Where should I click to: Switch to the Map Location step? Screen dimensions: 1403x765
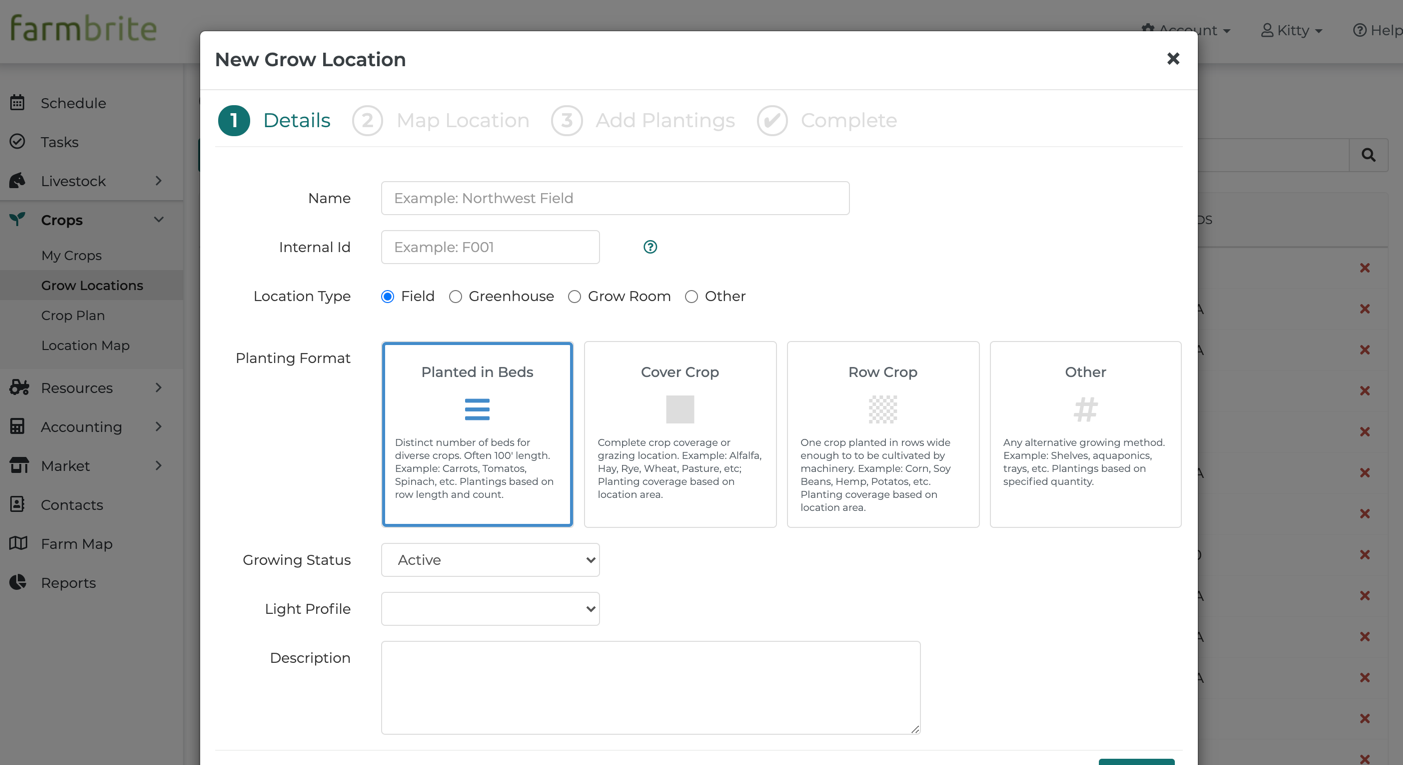441,121
